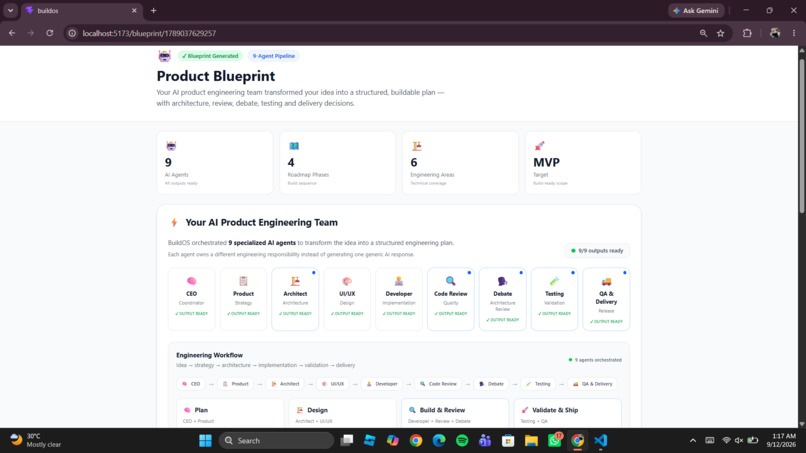Click the Debate chip in workflow pipeline

click(491, 384)
